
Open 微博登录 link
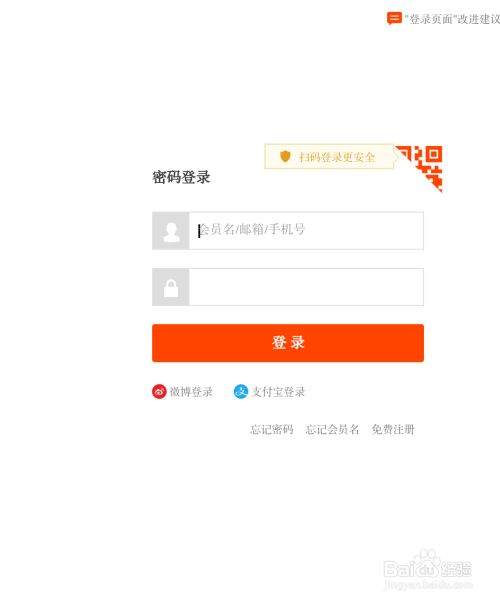(x=191, y=392)
